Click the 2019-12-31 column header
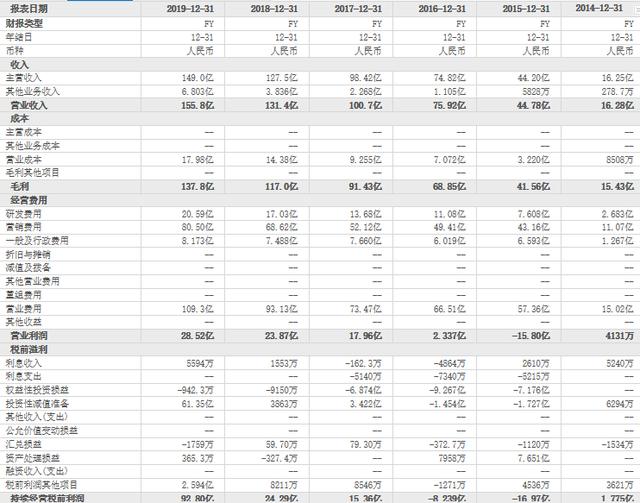This screenshot has height=503, width=640. coord(192,7)
